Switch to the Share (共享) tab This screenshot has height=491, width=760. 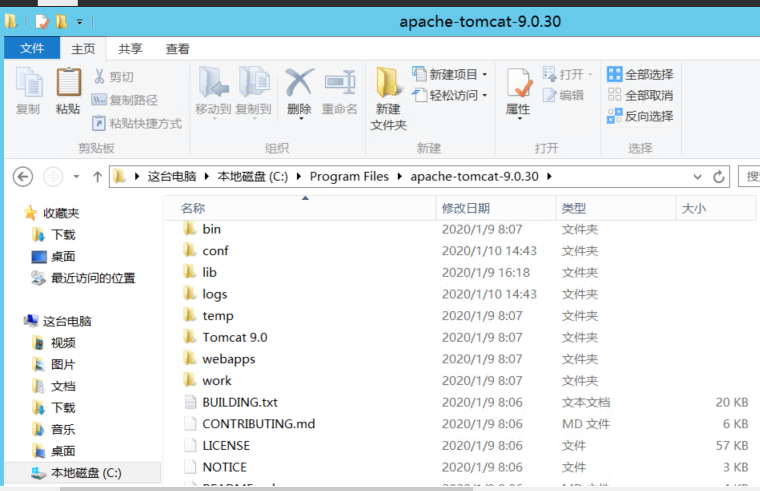tap(130, 48)
